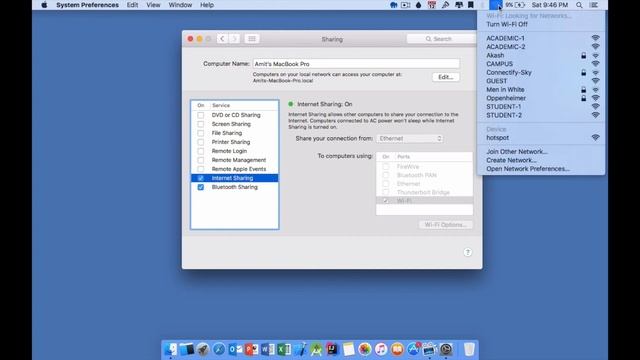This screenshot has height=360, width=640.
Task: Click Search field in Sharing window
Action: [x=441, y=39]
